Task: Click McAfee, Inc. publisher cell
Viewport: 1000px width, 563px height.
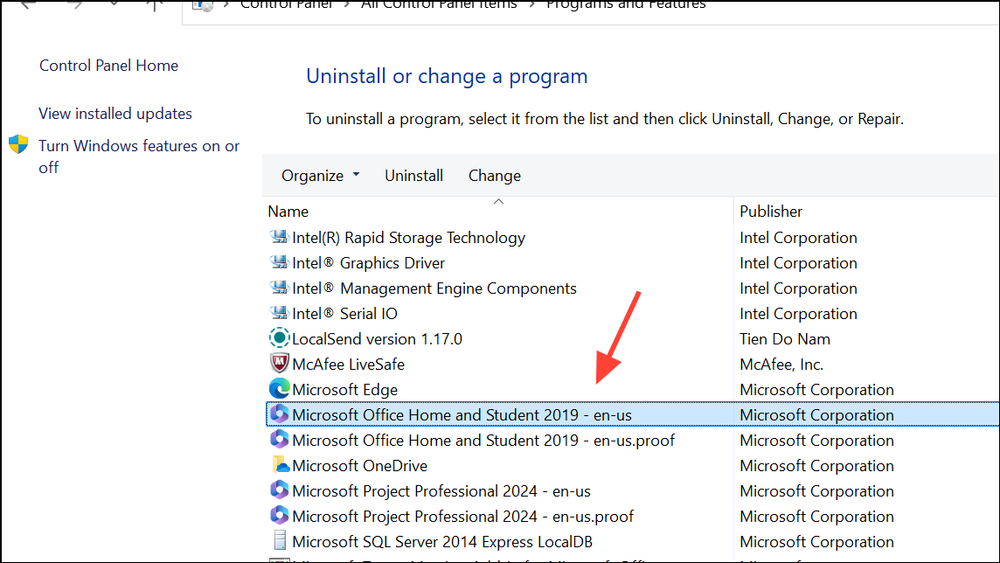Action: [x=781, y=364]
